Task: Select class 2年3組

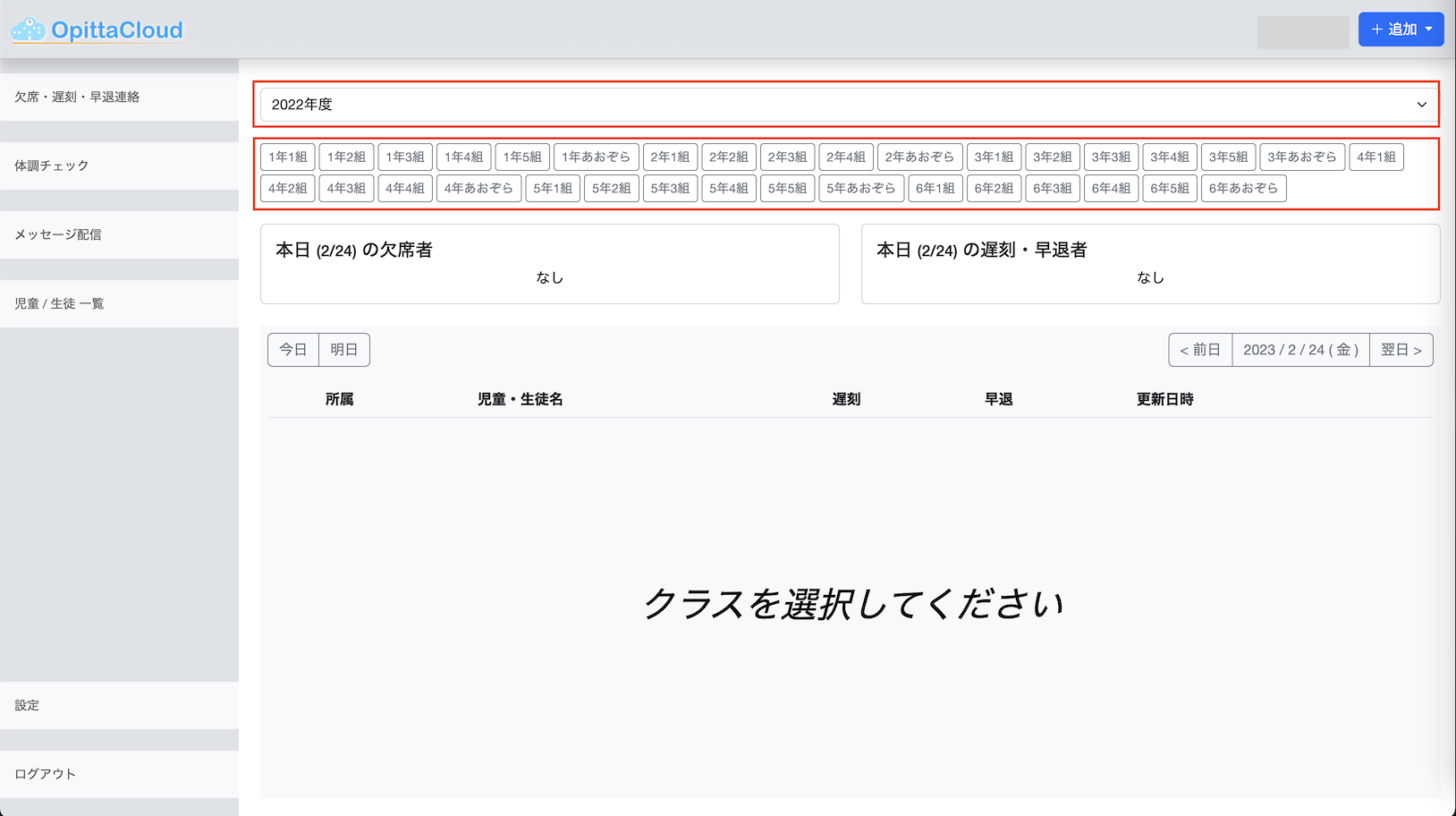Action: tap(787, 157)
